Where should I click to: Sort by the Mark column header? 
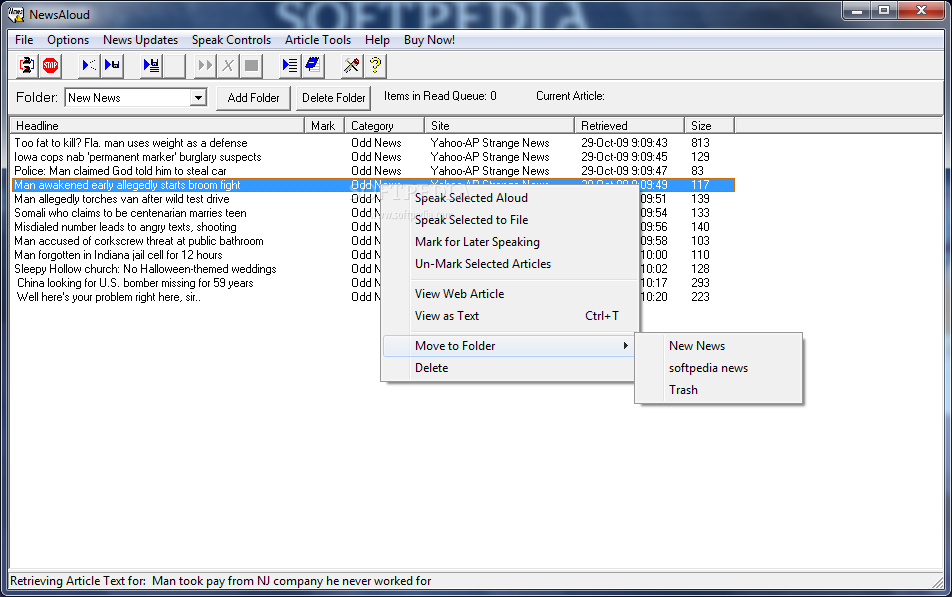pyautogui.click(x=324, y=126)
